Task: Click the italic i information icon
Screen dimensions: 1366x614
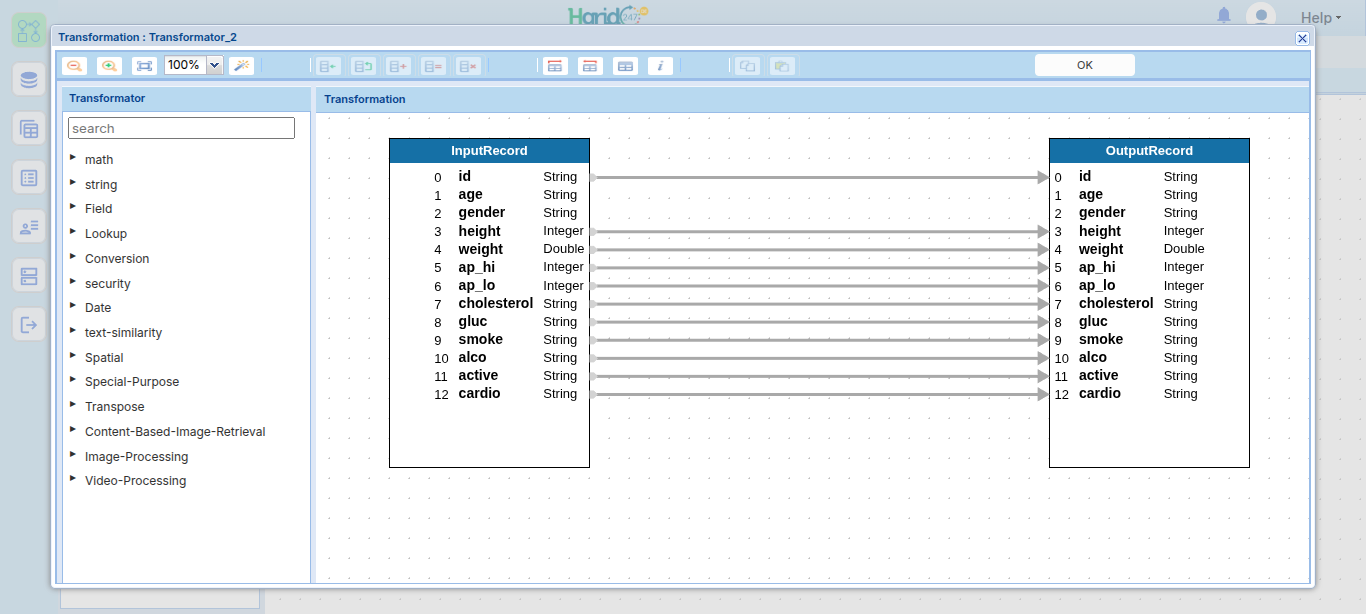Action: pyautogui.click(x=660, y=66)
